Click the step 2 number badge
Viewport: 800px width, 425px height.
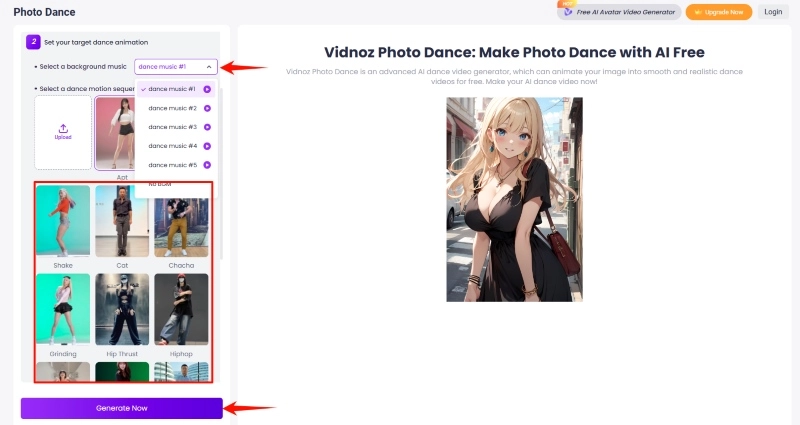point(33,42)
